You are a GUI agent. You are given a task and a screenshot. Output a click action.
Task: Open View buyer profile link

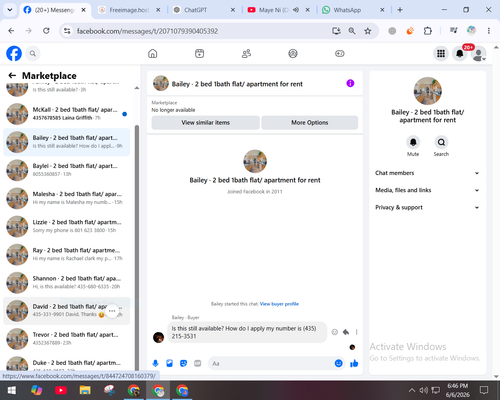click(279, 304)
